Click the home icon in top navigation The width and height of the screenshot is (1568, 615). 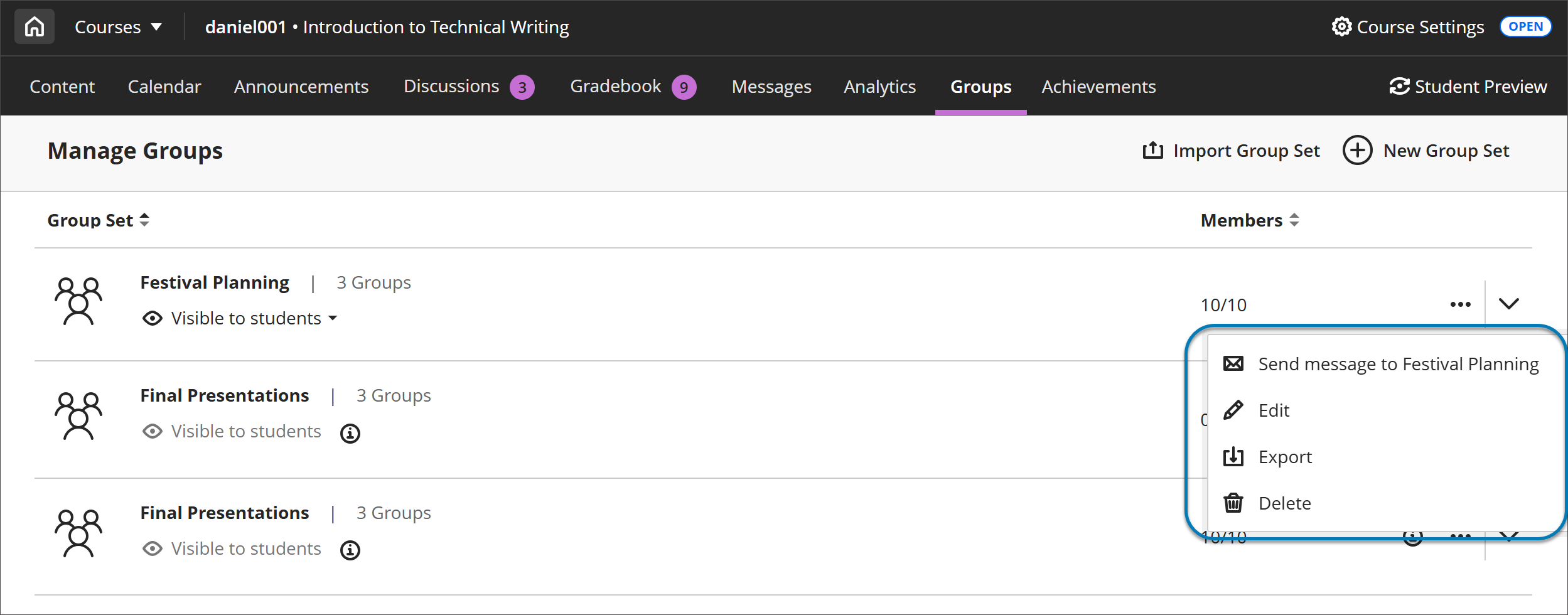coord(34,26)
